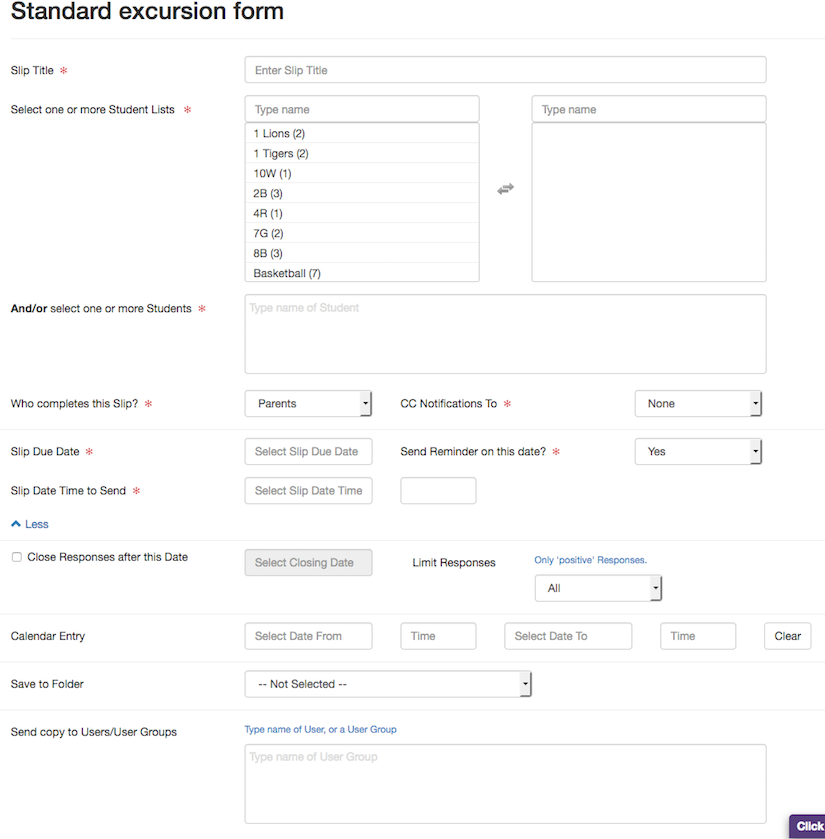Open the Select Date To field
Viewport: 825px width, 839px height.
(x=568, y=636)
